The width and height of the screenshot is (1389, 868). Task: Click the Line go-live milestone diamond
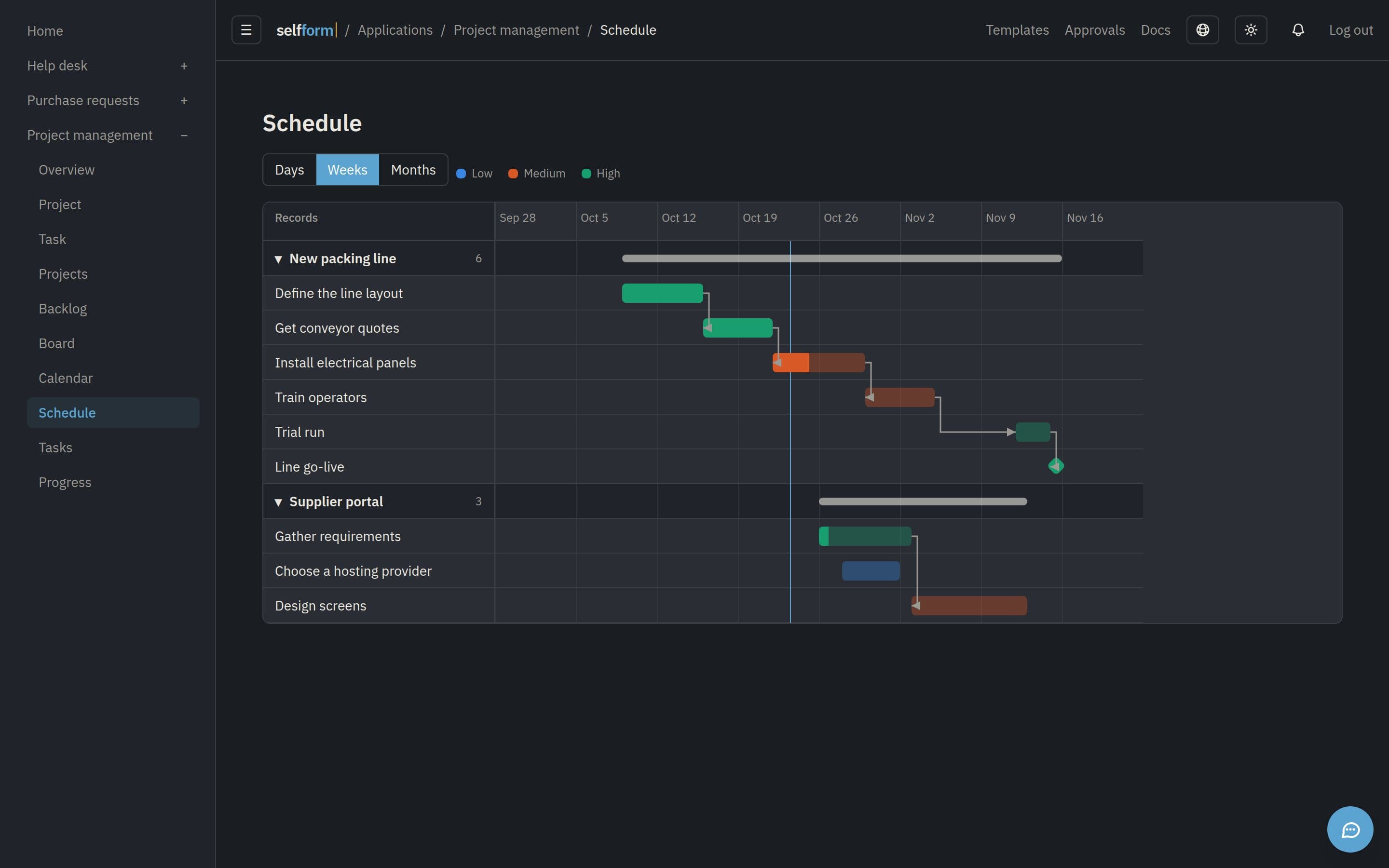coord(1056,466)
